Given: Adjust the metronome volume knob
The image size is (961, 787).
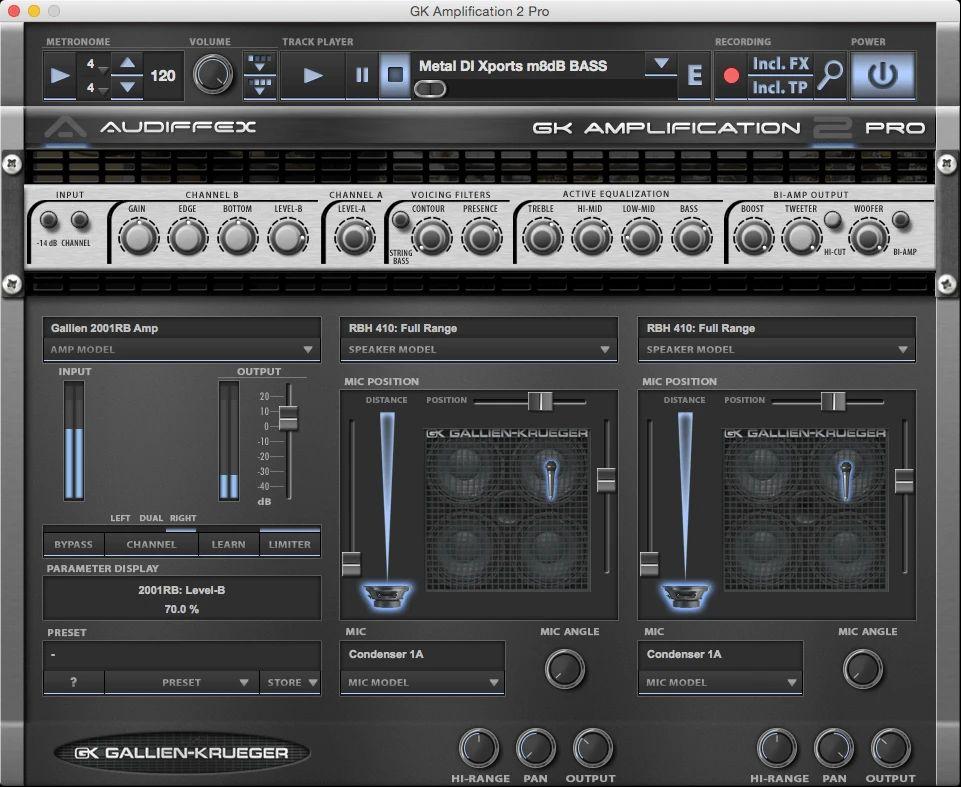Looking at the screenshot, I should point(213,75).
